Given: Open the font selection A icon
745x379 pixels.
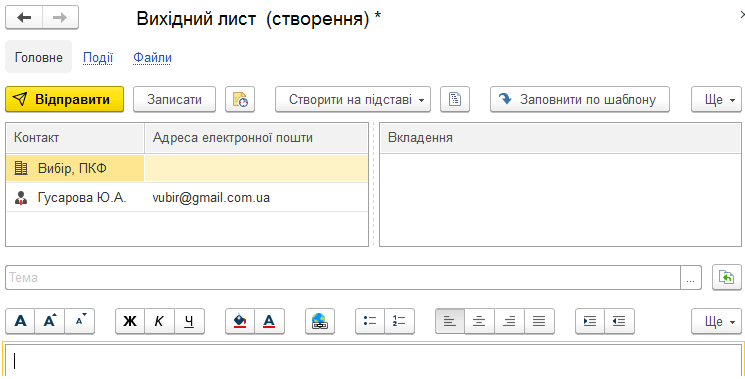Looking at the screenshot, I should click(x=20, y=322).
